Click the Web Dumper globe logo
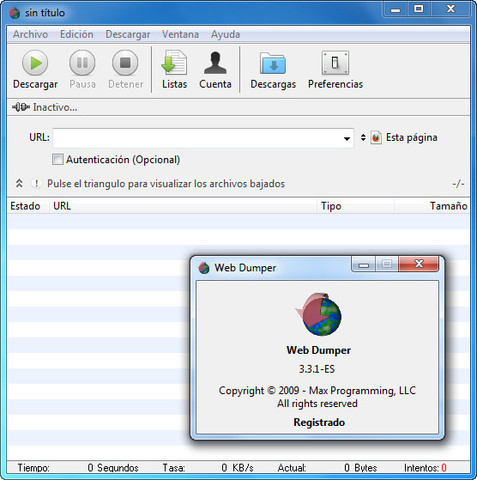477x480 pixels. tap(319, 314)
